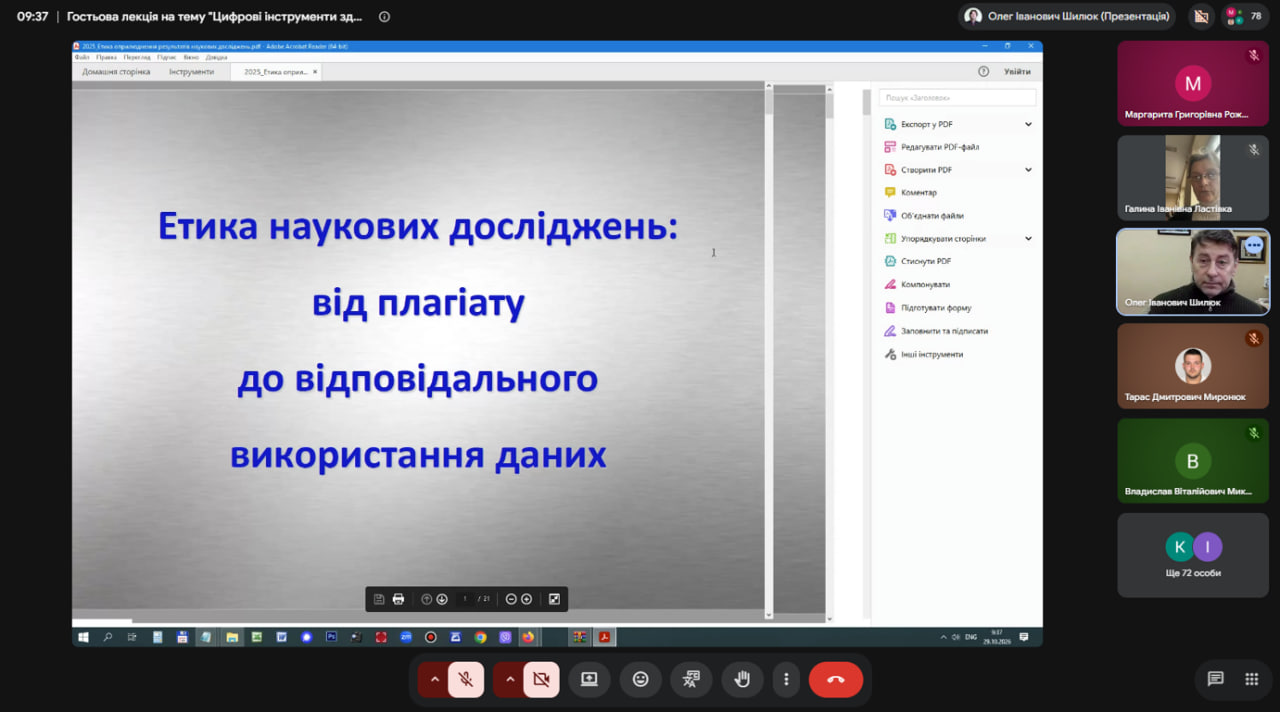Open activities grid icon
This screenshot has height=712, width=1280.
(1252, 679)
